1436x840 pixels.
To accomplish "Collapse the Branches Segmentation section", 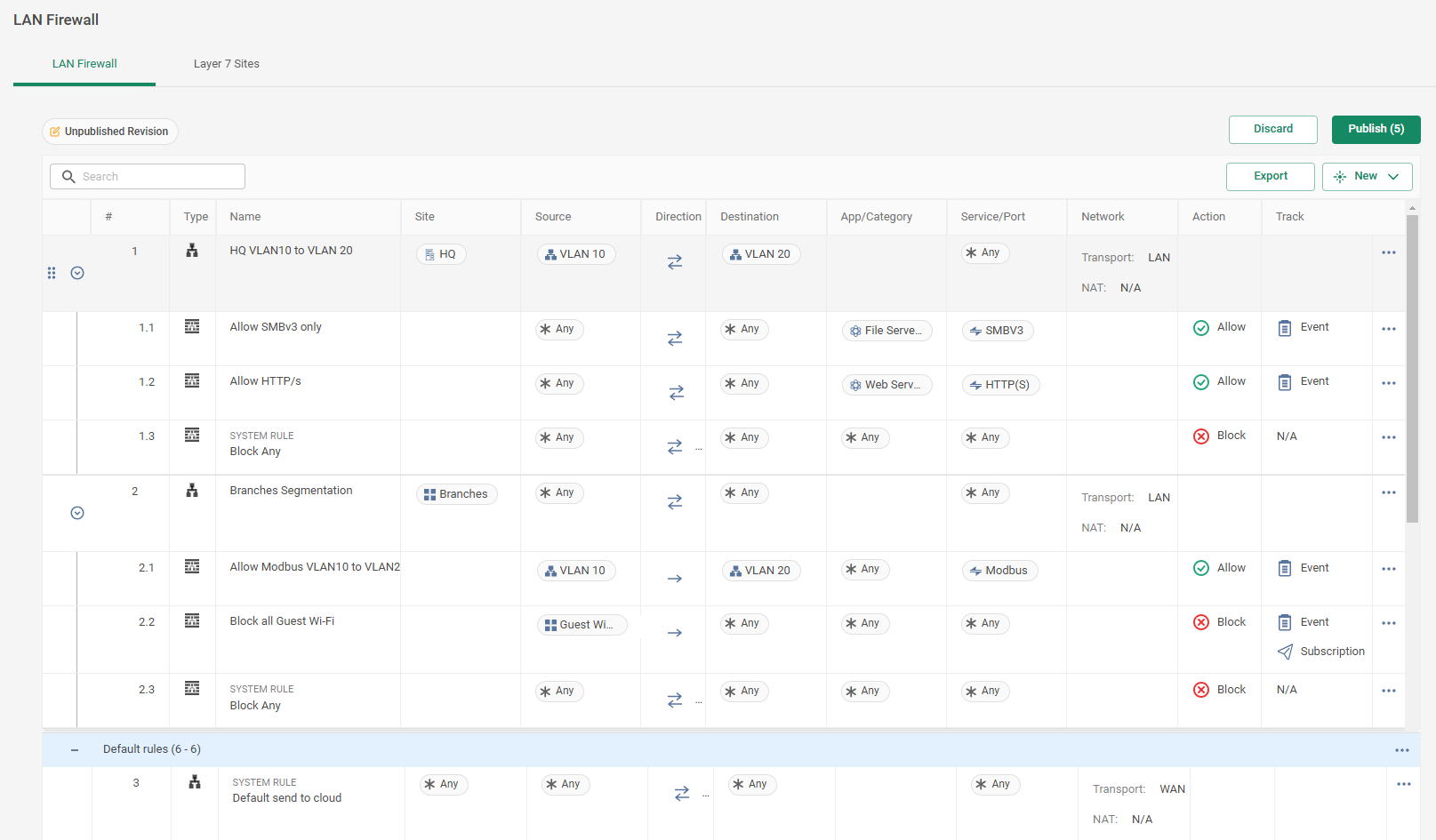I will [x=77, y=513].
